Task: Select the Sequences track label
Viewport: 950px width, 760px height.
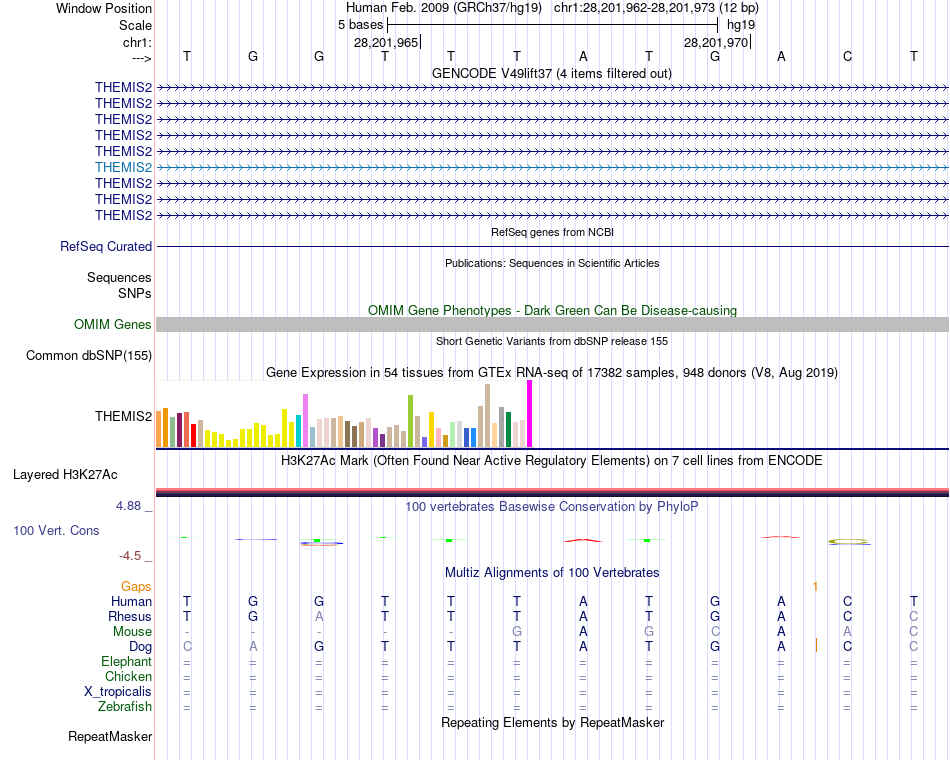Action: (119, 278)
